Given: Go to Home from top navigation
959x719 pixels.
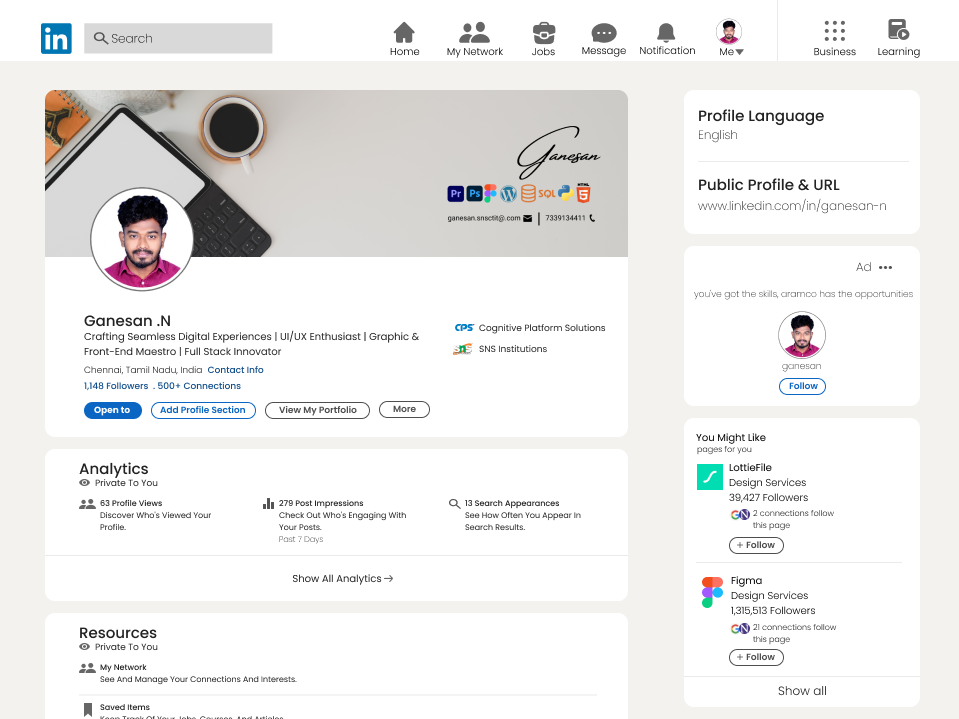Looking at the screenshot, I should (x=404, y=31).
